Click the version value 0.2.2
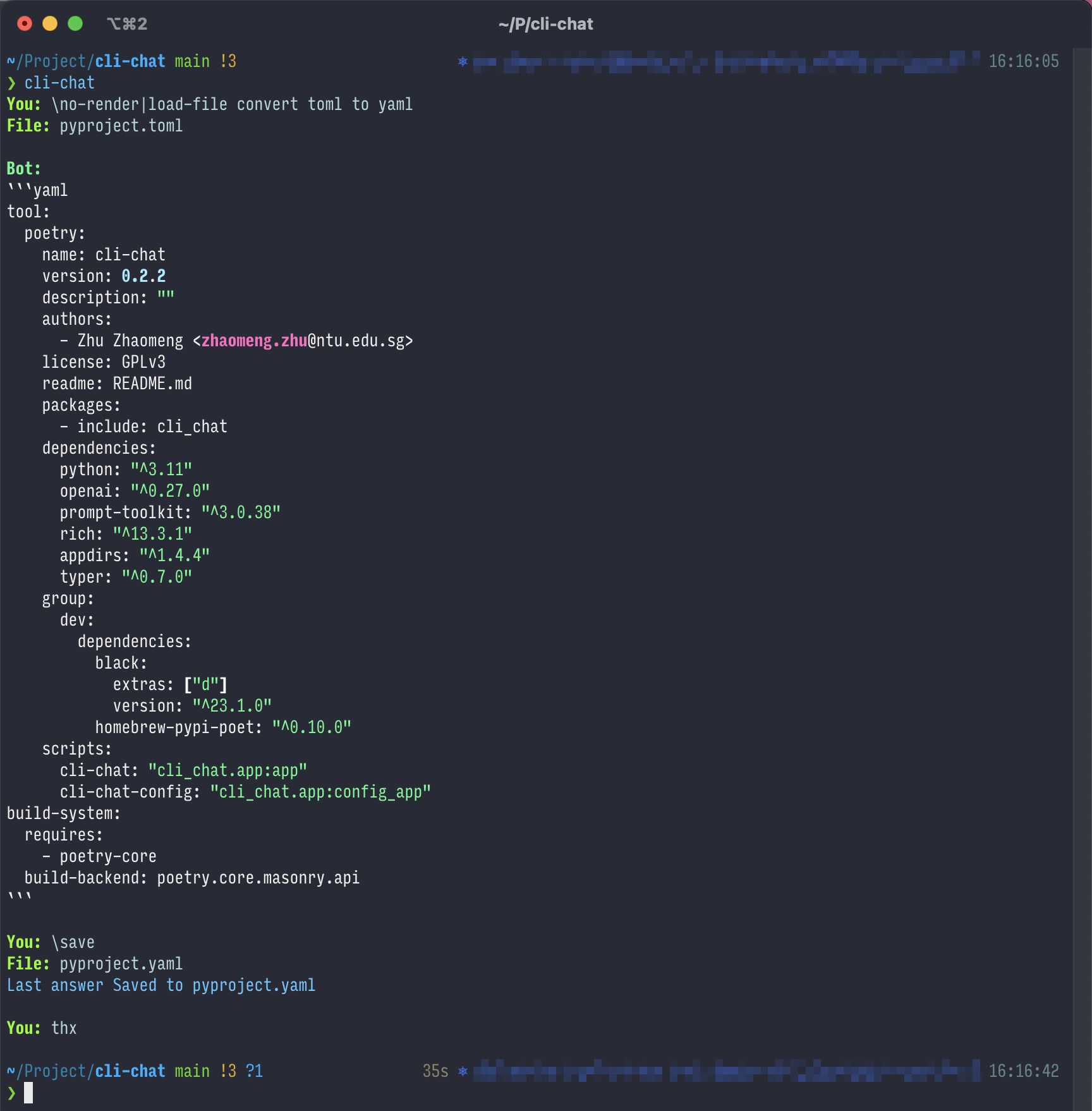Screen dimensions: 1092x1111 pos(143,276)
